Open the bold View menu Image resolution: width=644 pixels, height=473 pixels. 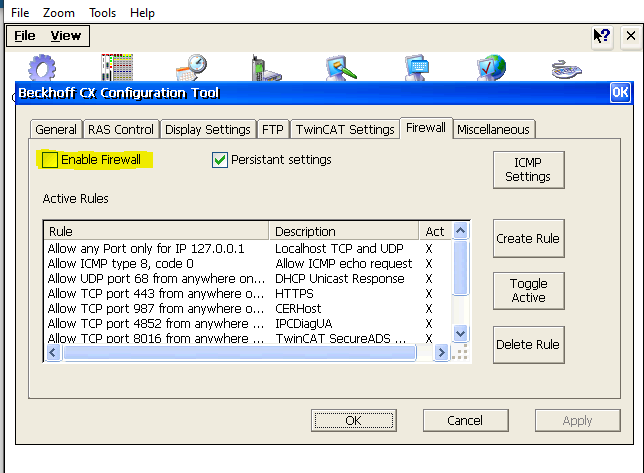pyautogui.click(x=66, y=36)
